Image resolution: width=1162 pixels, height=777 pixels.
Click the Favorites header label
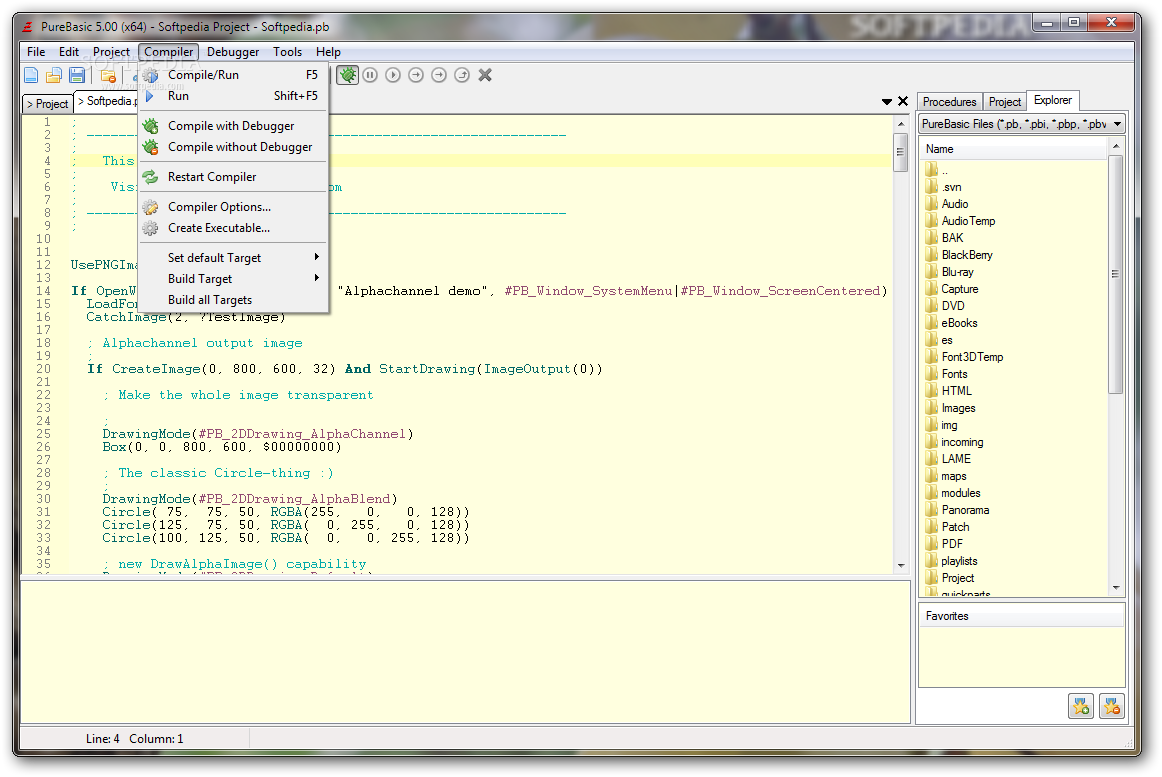(x=946, y=616)
